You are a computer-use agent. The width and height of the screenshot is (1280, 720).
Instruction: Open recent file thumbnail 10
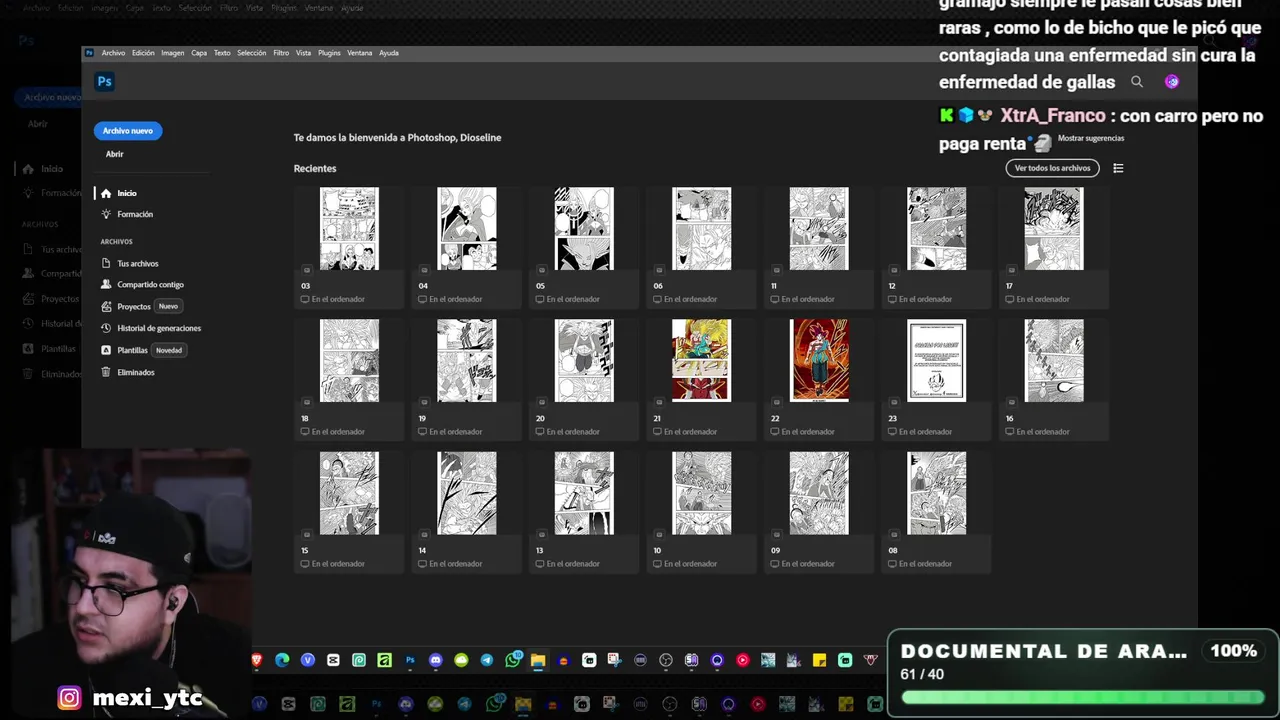(x=701, y=493)
